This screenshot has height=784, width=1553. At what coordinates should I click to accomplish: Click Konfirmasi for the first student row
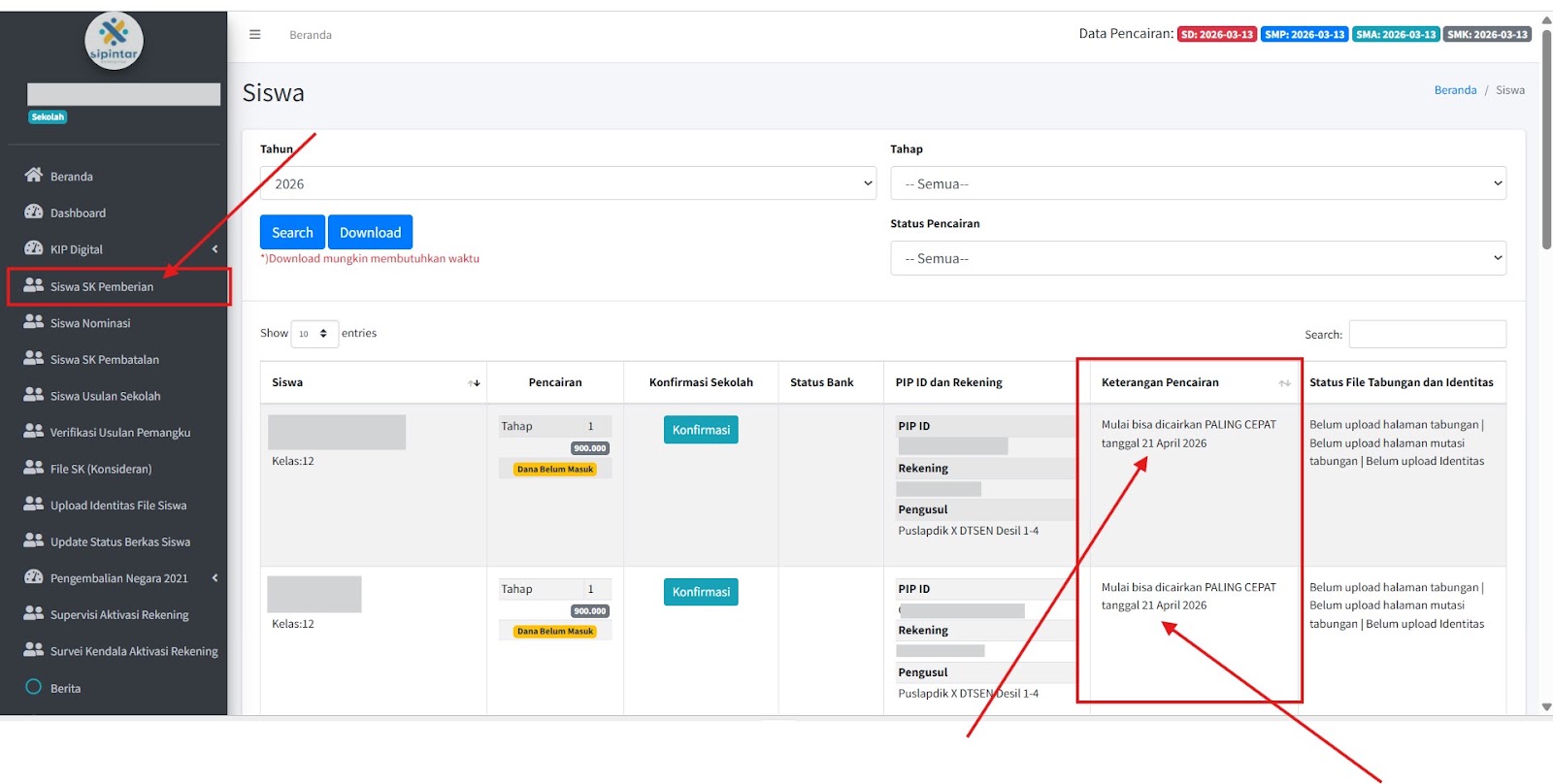(x=701, y=430)
